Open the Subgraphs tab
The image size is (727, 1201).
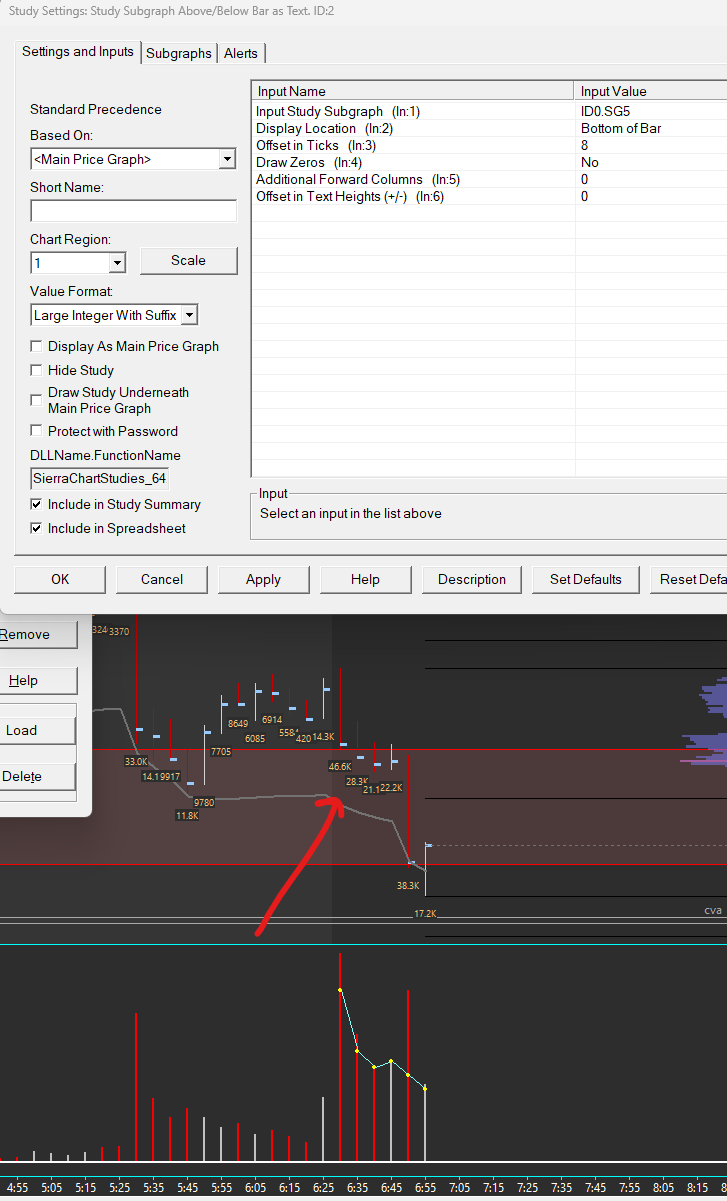click(x=179, y=53)
